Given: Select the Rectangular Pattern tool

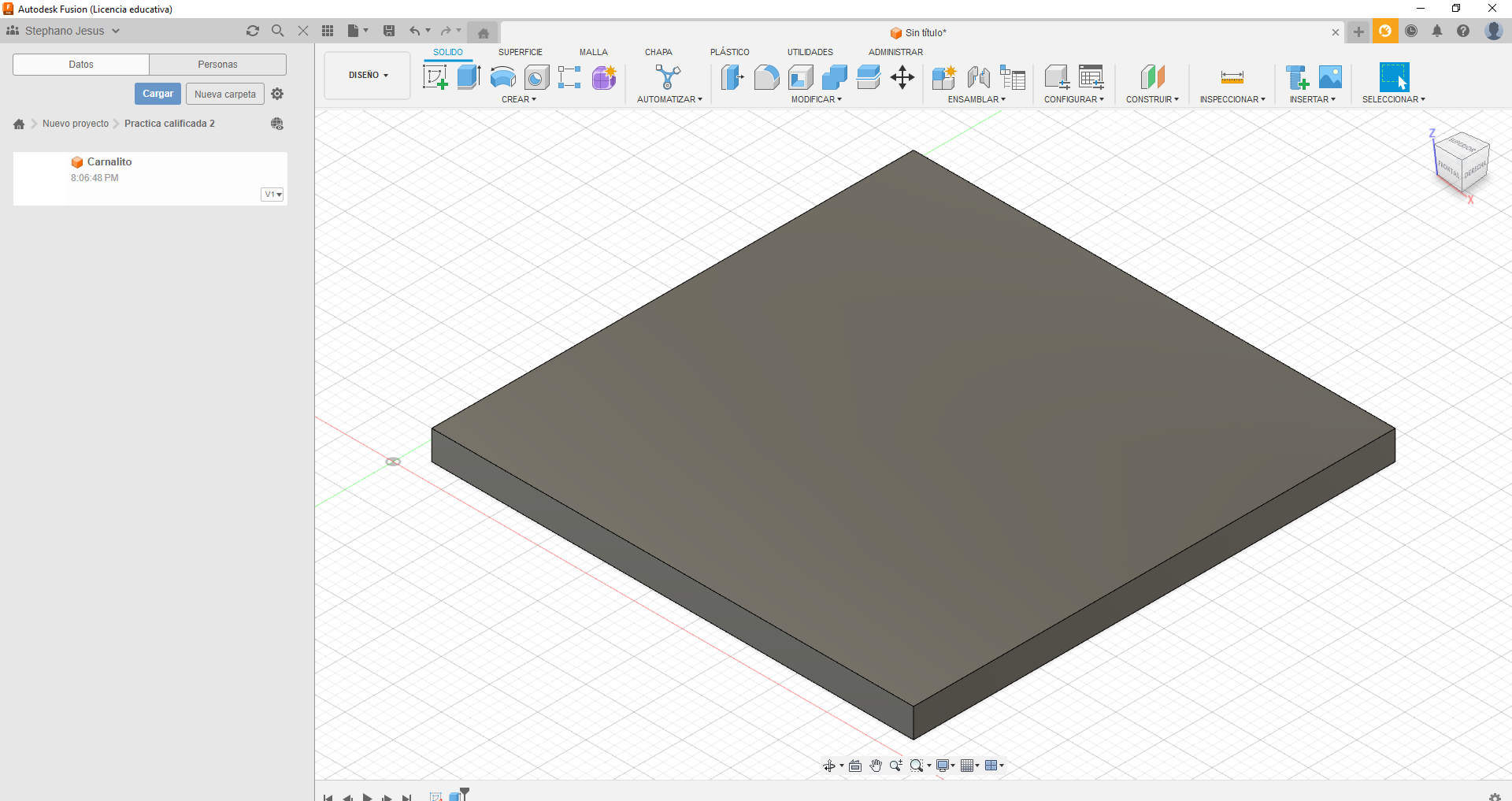Looking at the screenshot, I should 569,77.
